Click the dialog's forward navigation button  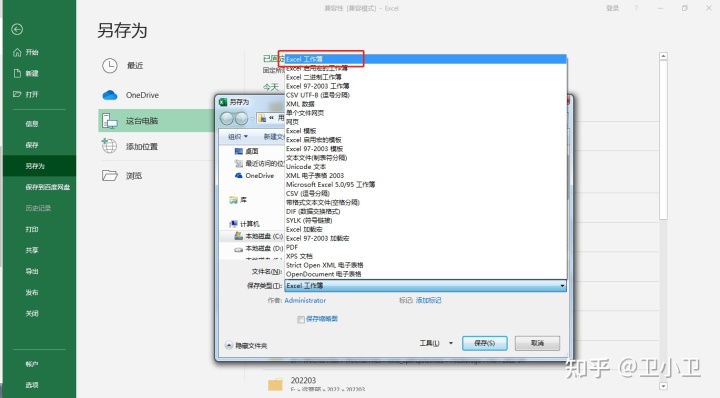coord(241,118)
